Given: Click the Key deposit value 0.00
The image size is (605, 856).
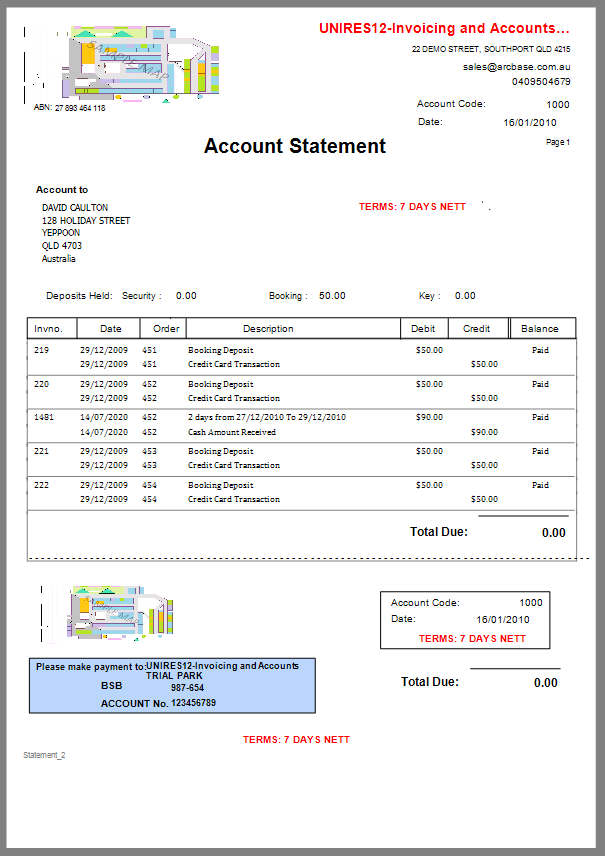Looking at the screenshot, I should pyautogui.click(x=465, y=295).
